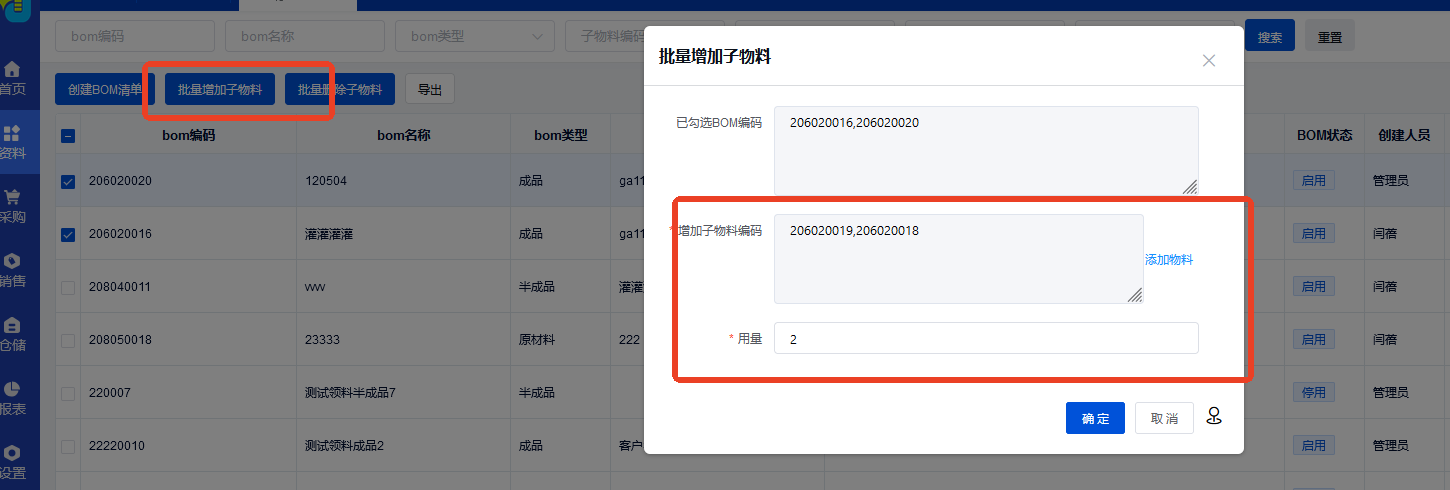This screenshot has height=490, width=1450.
Task: Uncheck the row checkbox for 206020020
Action: coord(68,182)
